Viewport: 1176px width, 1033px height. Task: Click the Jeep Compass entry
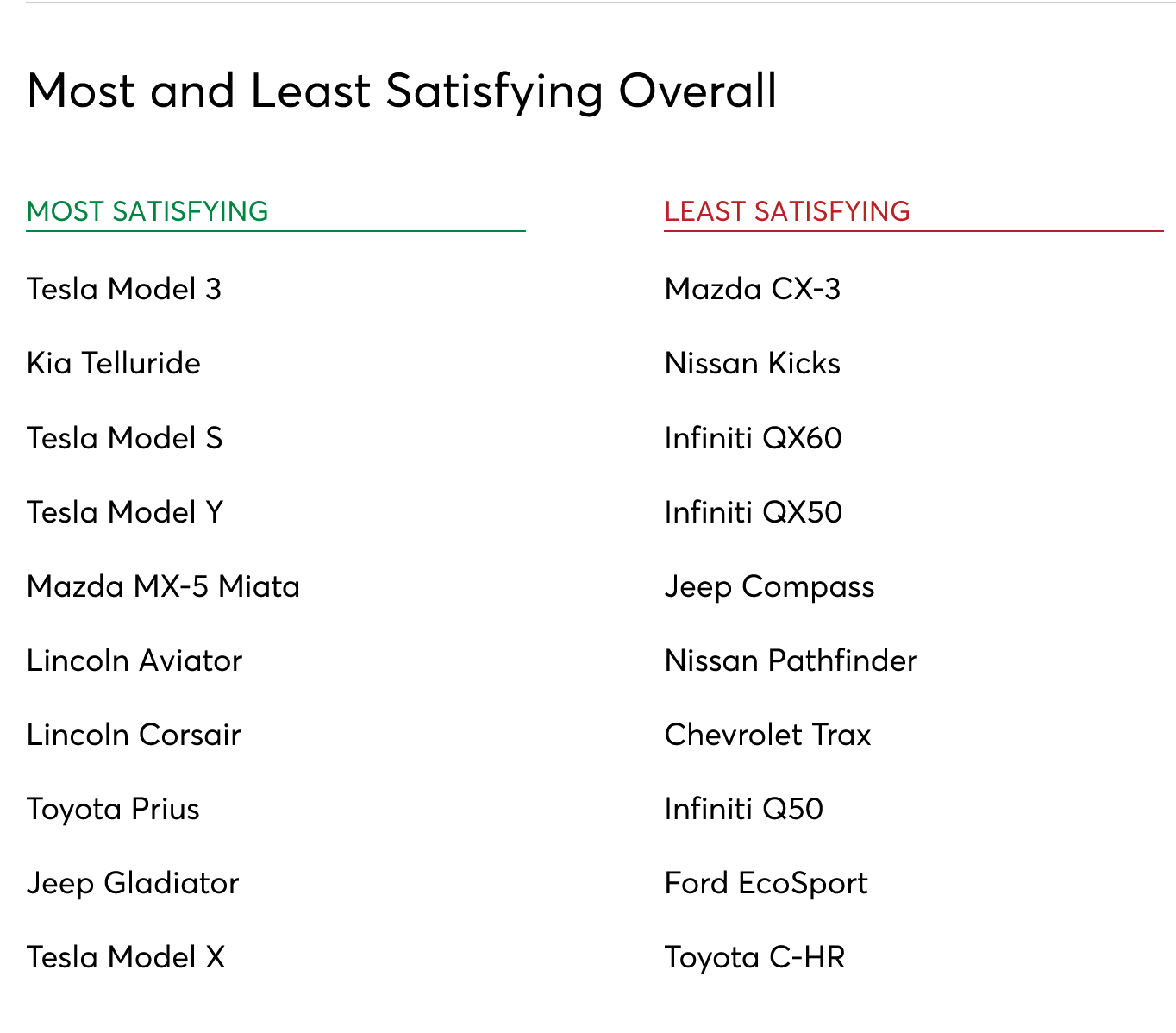coord(770,586)
